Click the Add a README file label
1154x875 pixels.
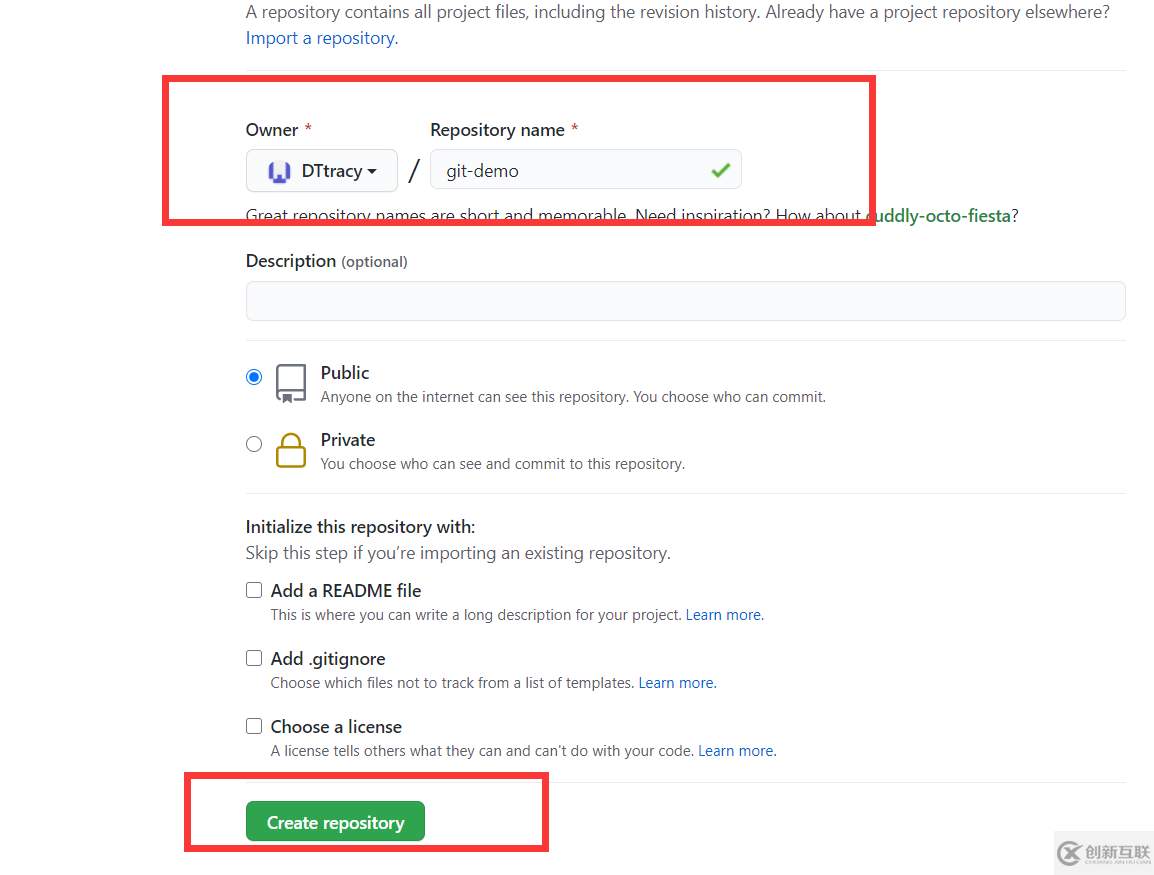click(x=346, y=591)
